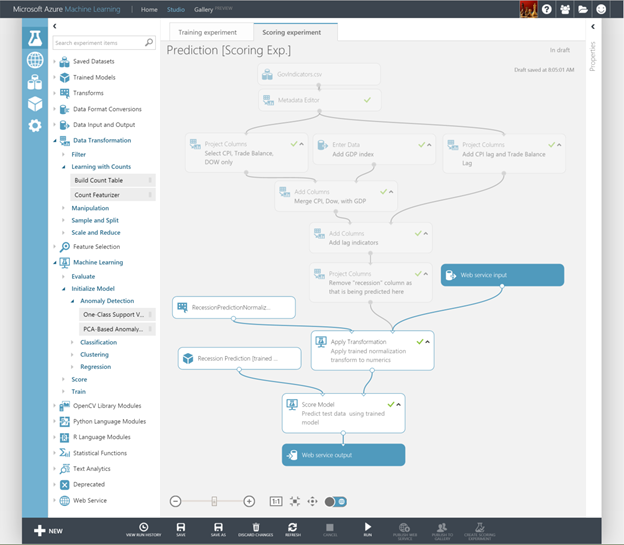Select One-Class Support Vector module

pyautogui.click(x=117, y=314)
